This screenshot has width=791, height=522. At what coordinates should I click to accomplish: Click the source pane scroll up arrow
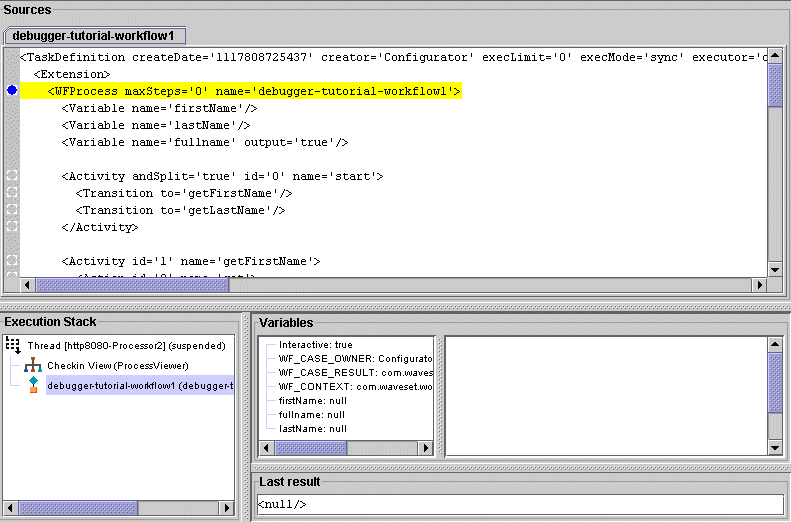point(775,55)
